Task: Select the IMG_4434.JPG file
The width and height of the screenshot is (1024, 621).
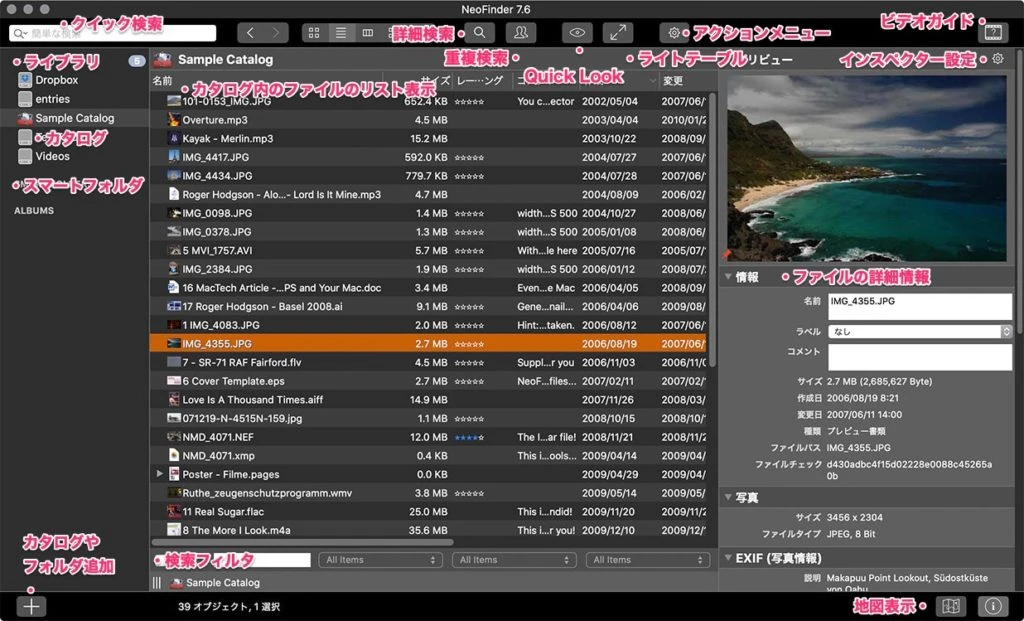Action: pyautogui.click(x=428, y=176)
